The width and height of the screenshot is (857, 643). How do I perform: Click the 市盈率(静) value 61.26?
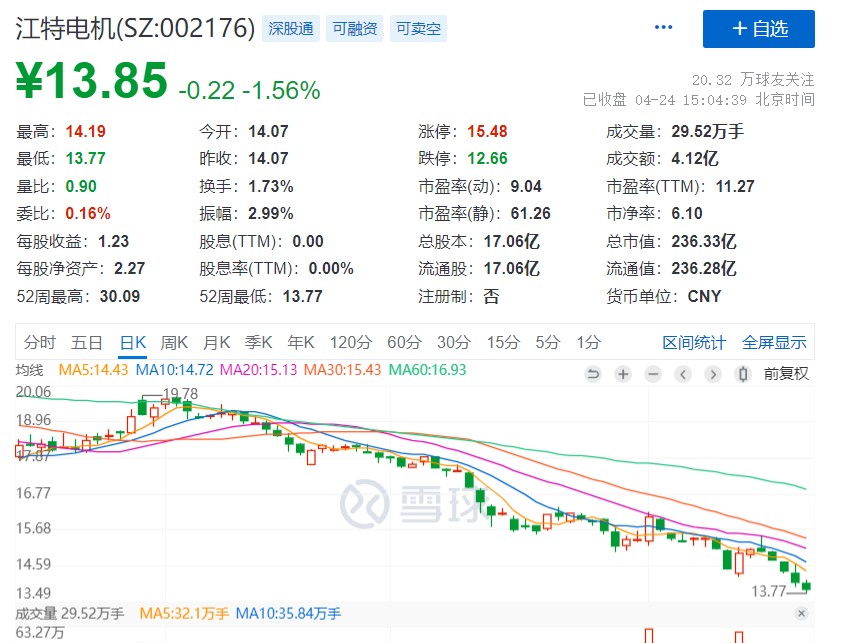530,213
